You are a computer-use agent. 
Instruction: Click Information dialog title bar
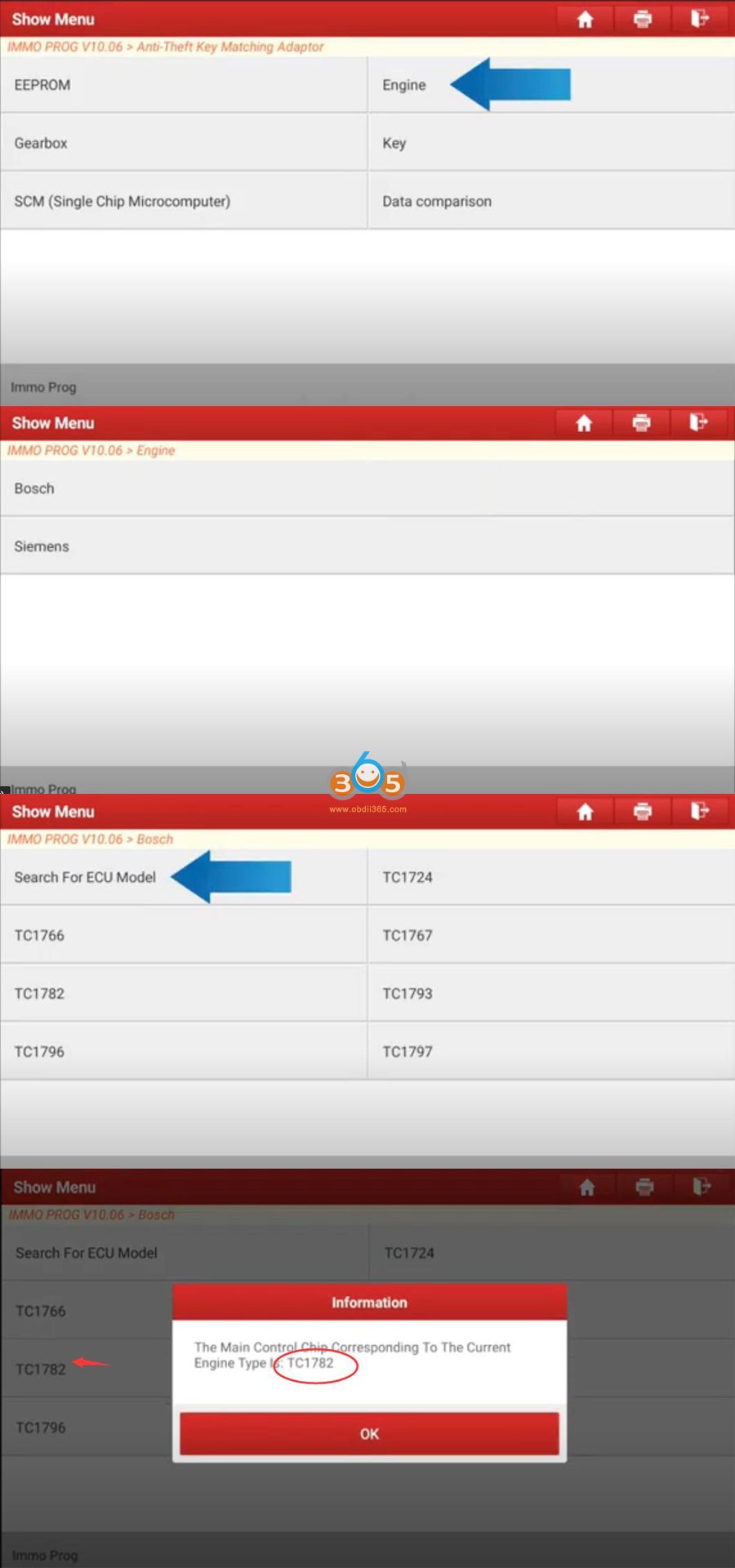pyautogui.click(x=369, y=1303)
